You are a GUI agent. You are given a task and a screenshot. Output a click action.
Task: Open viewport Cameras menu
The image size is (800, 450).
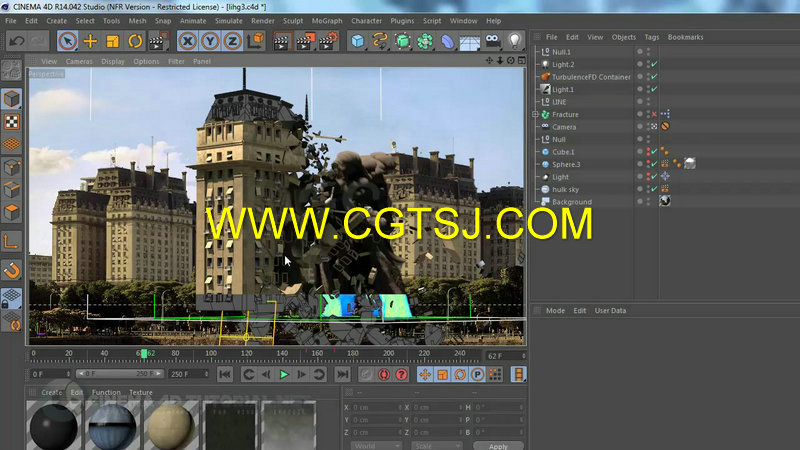[x=79, y=61]
